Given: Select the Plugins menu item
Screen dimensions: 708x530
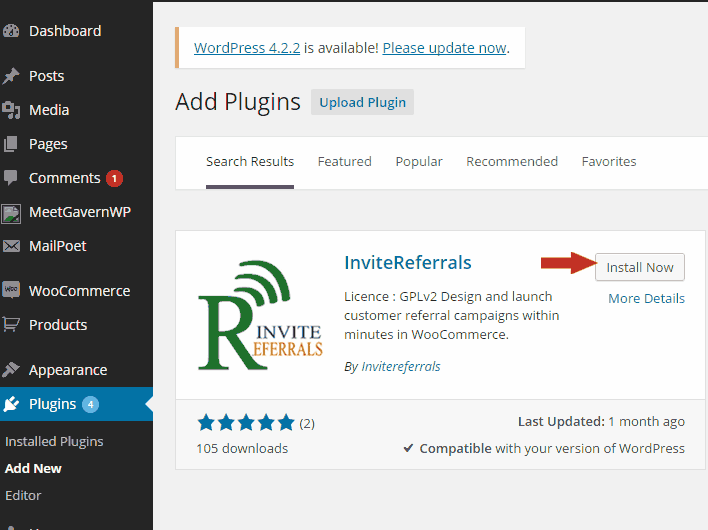Looking at the screenshot, I should coord(76,404).
